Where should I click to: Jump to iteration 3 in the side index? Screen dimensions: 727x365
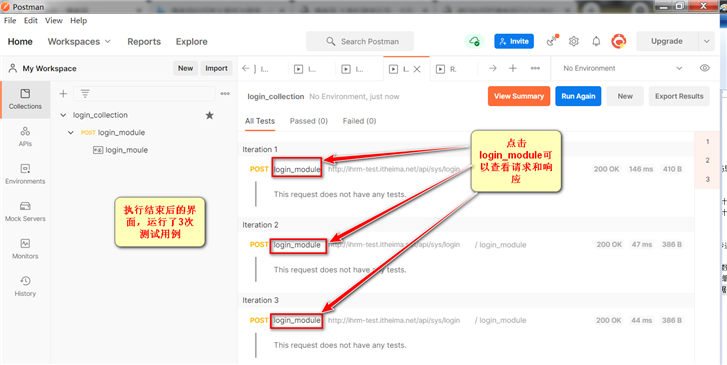coord(708,179)
